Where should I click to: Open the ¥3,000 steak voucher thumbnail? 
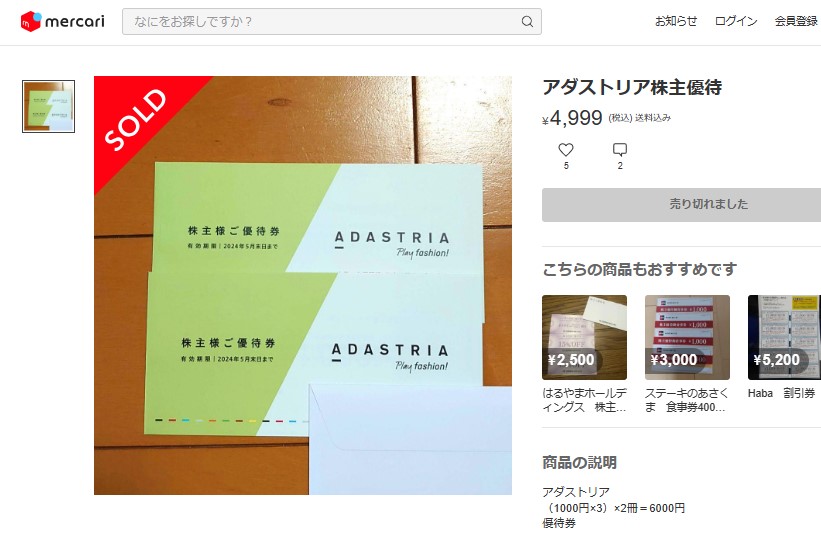687,337
